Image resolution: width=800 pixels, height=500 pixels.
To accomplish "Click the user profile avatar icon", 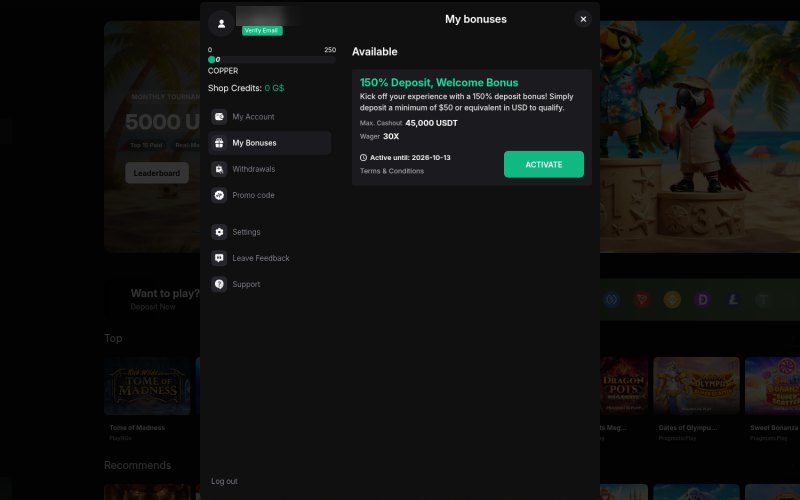I will click(221, 23).
